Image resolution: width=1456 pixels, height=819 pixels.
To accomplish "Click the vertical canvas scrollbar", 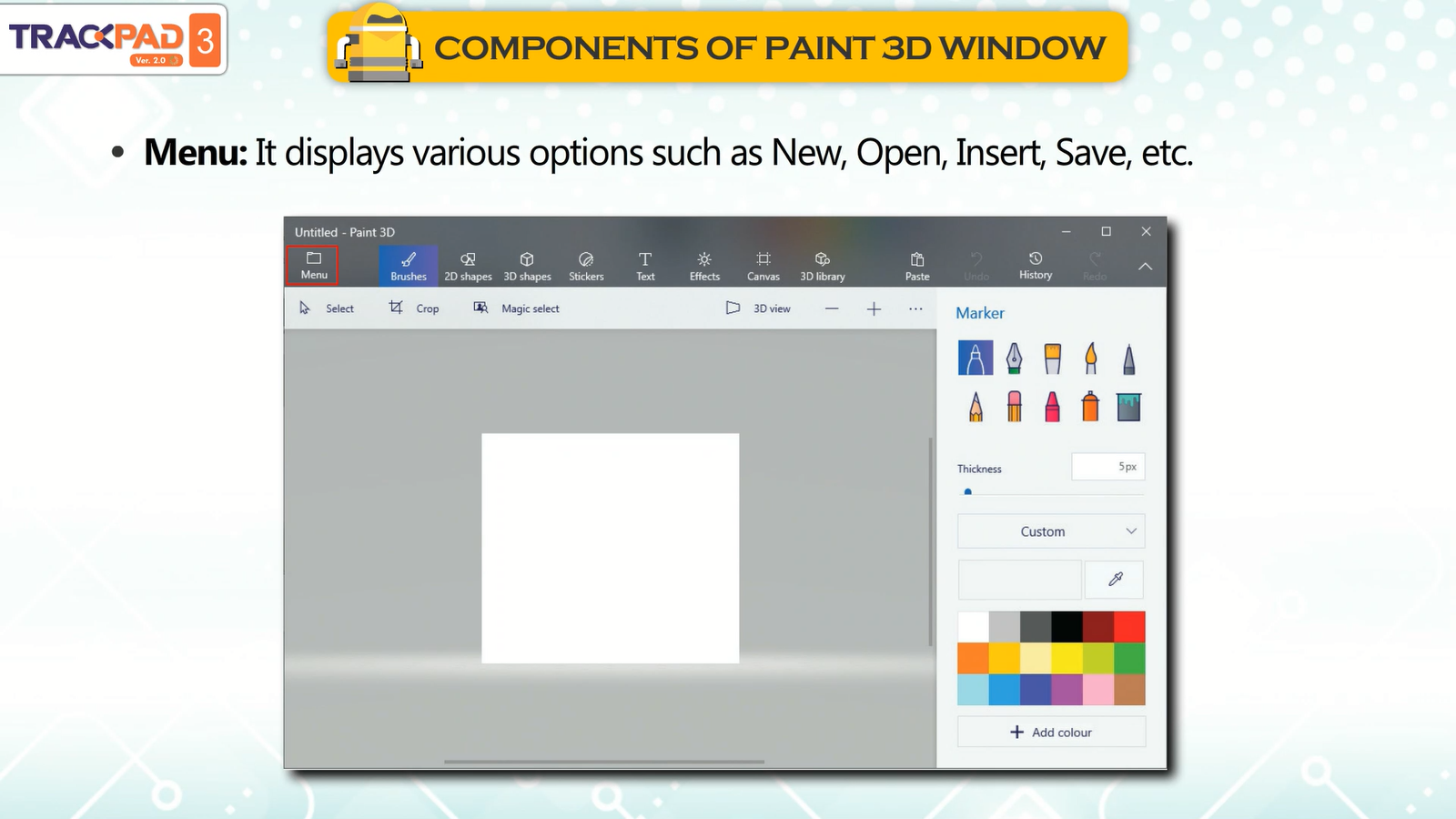I will (x=930, y=541).
